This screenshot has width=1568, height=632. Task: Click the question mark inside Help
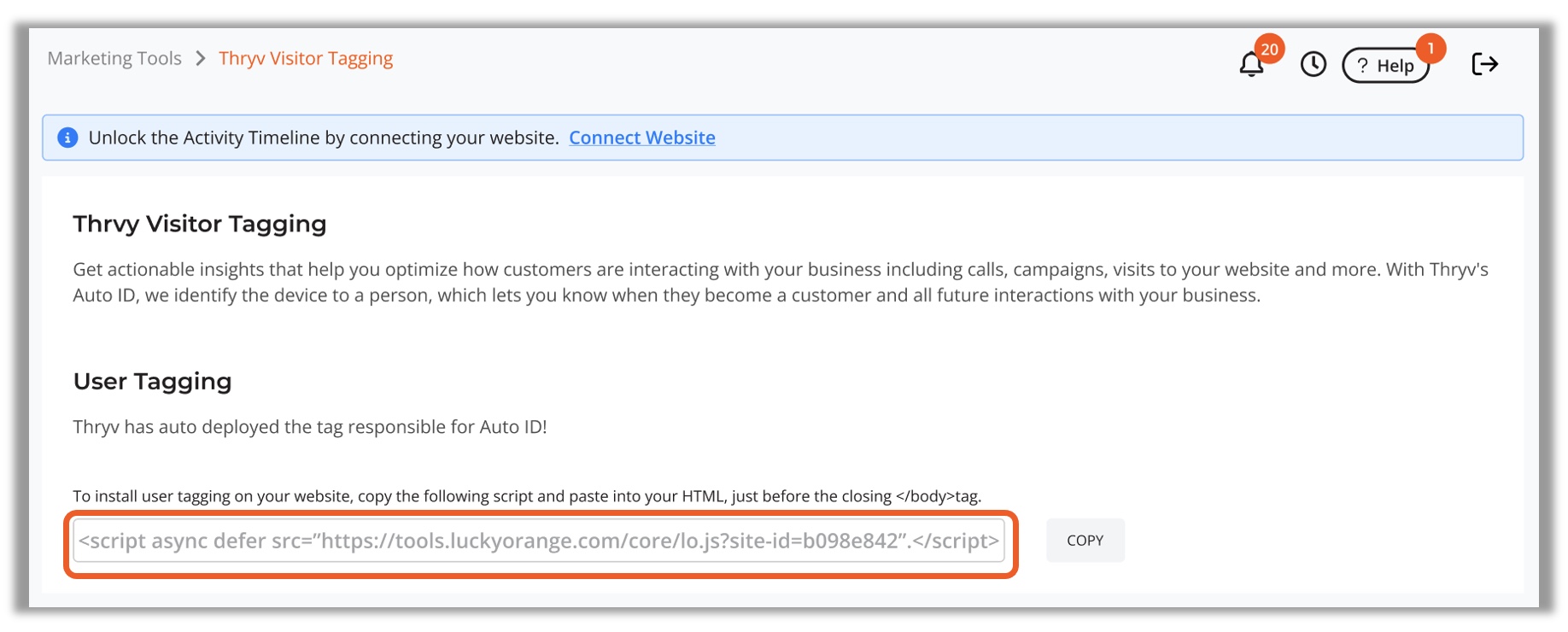(x=1362, y=66)
